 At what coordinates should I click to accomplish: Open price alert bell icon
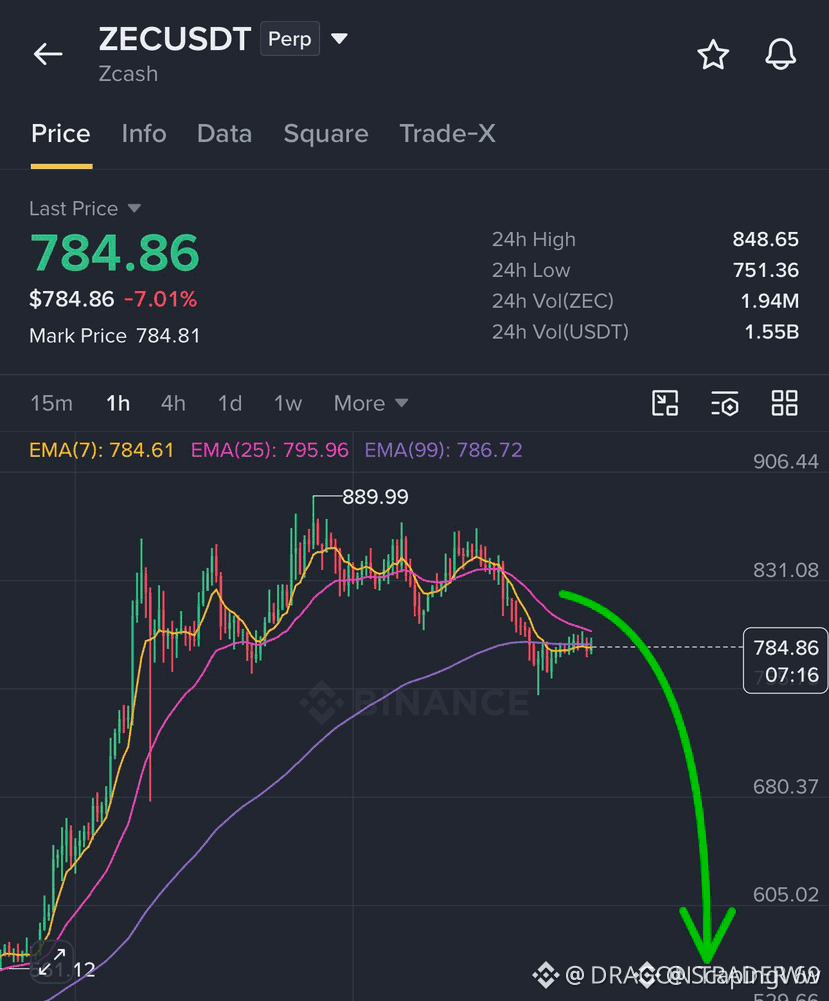click(780, 54)
